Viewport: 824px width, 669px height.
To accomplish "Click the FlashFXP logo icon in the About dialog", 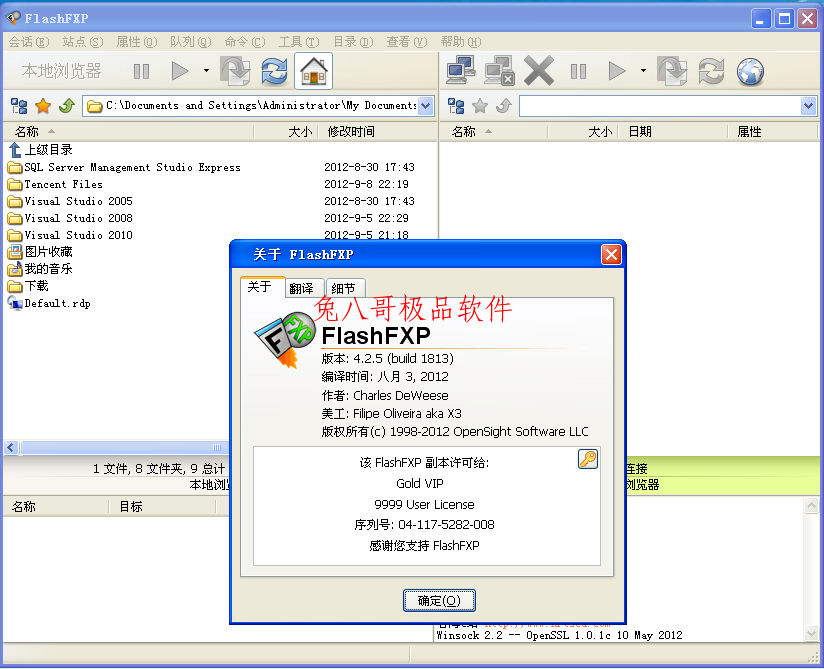I will click(x=285, y=339).
